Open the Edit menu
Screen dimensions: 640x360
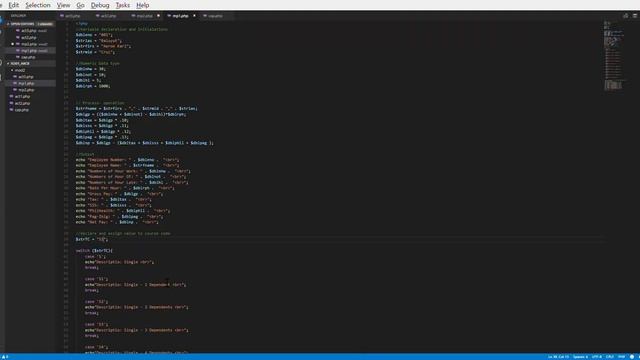(13, 5)
